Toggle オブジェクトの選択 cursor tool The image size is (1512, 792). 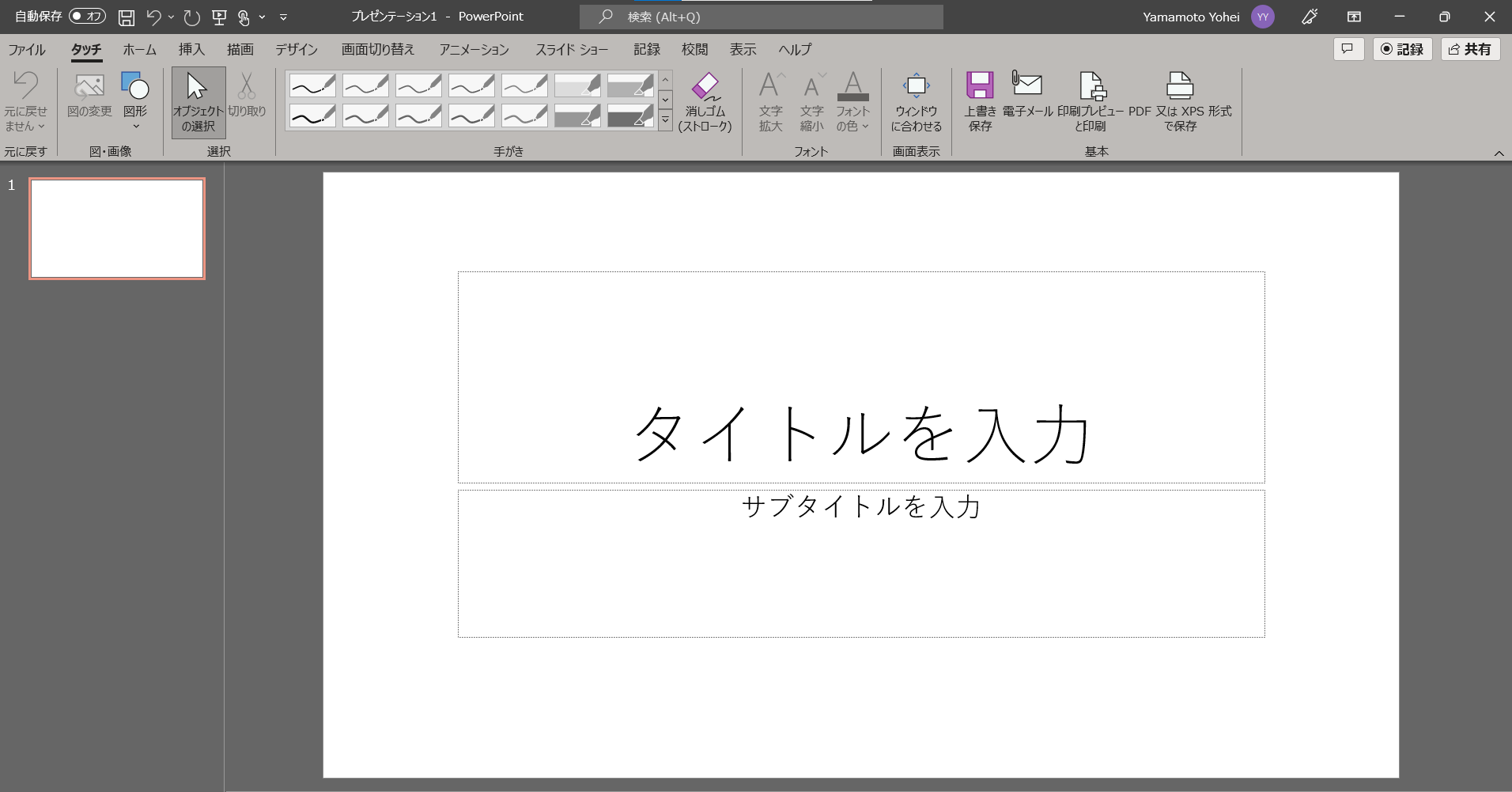tap(198, 102)
